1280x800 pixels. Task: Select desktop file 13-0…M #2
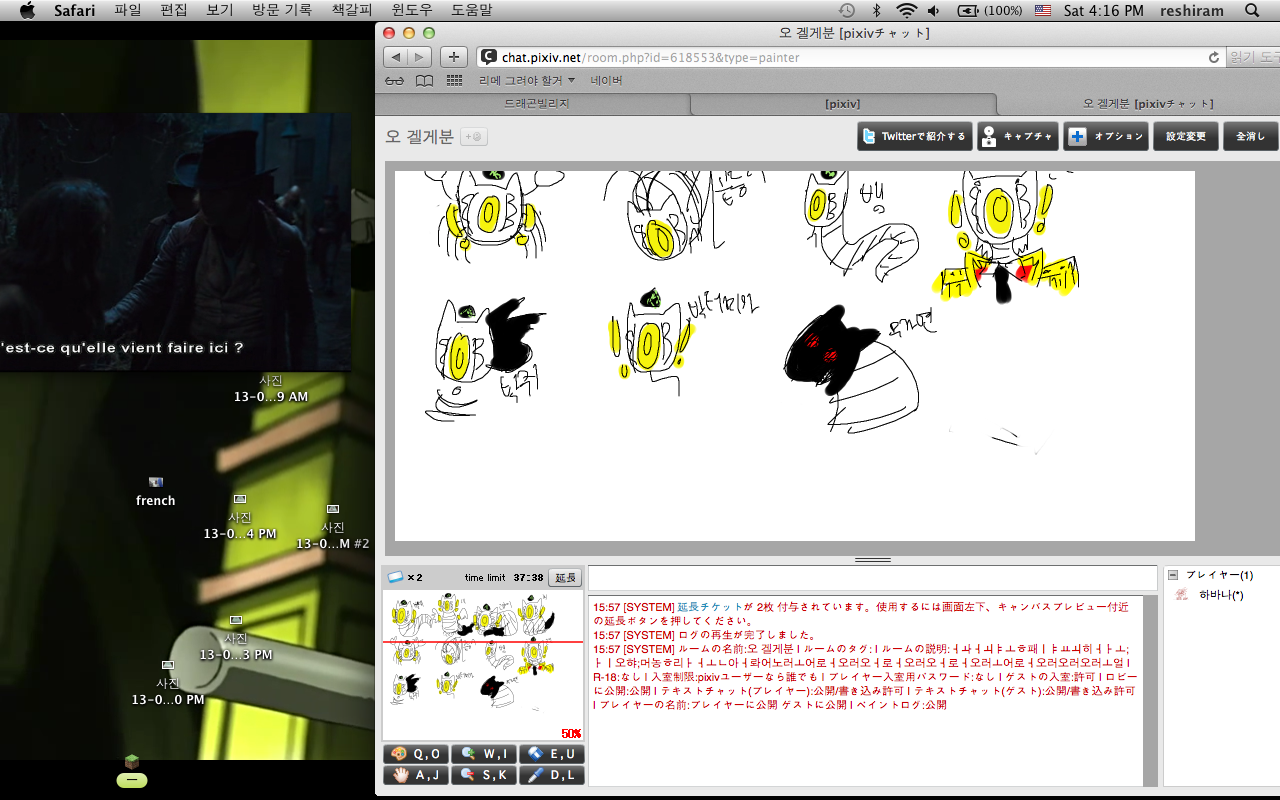[x=333, y=527]
